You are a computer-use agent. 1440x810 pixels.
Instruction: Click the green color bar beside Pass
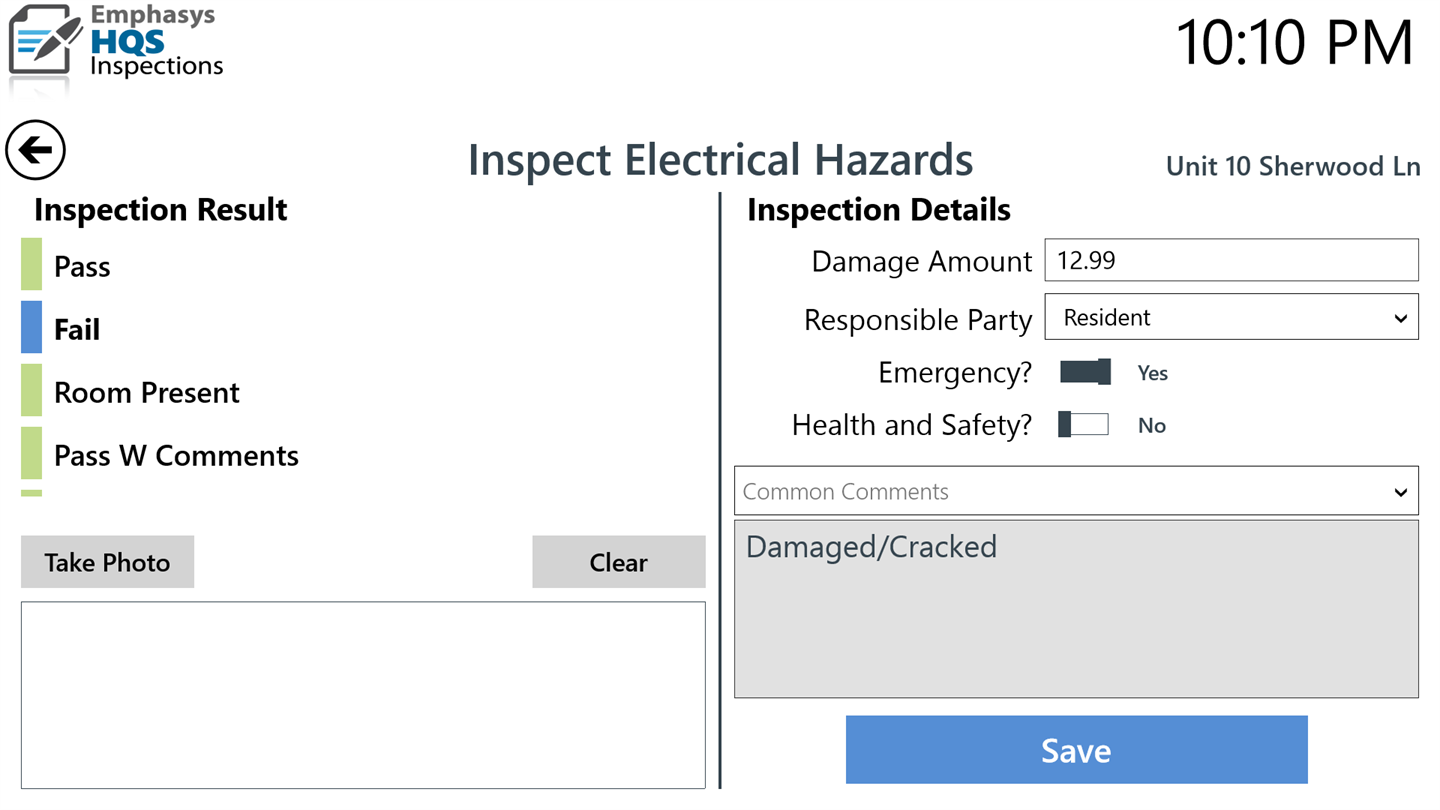tap(32, 265)
